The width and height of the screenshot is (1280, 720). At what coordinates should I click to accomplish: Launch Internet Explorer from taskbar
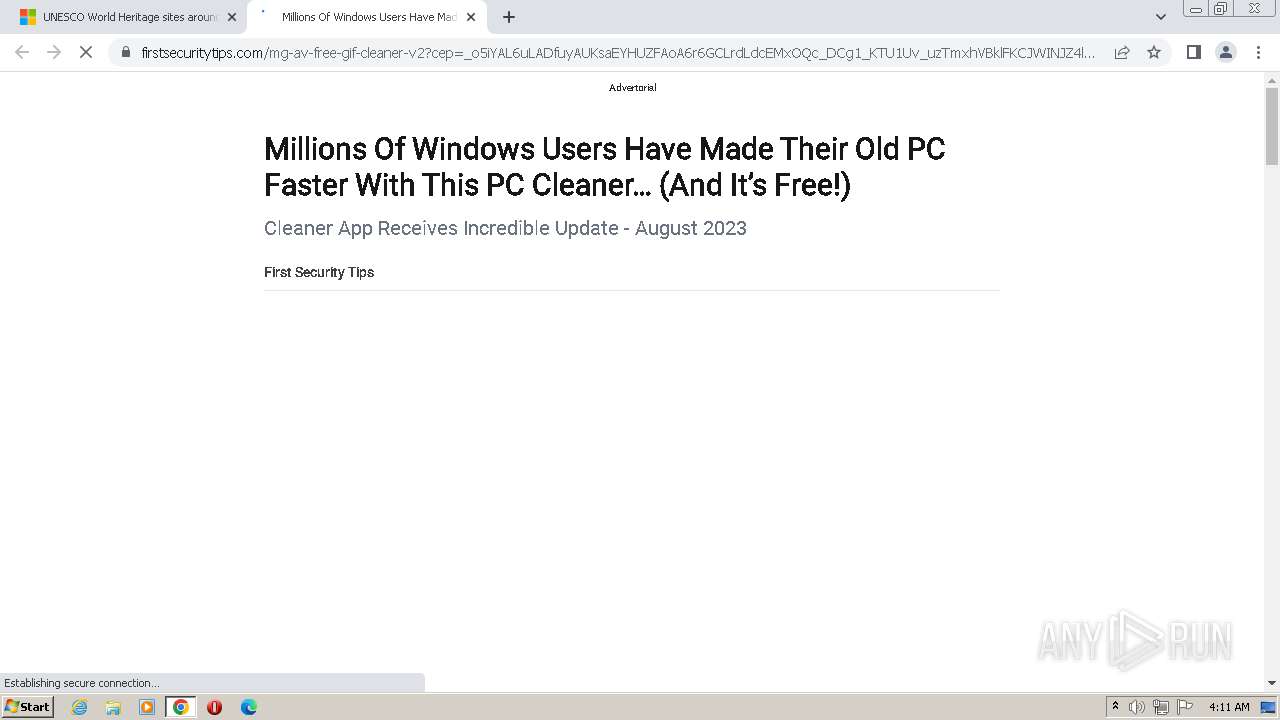point(80,707)
